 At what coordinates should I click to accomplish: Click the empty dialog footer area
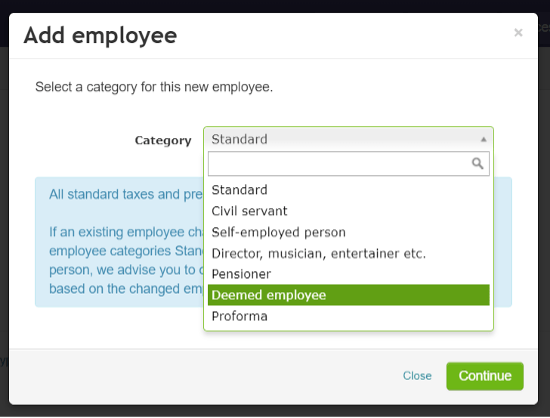coord(203,377)
